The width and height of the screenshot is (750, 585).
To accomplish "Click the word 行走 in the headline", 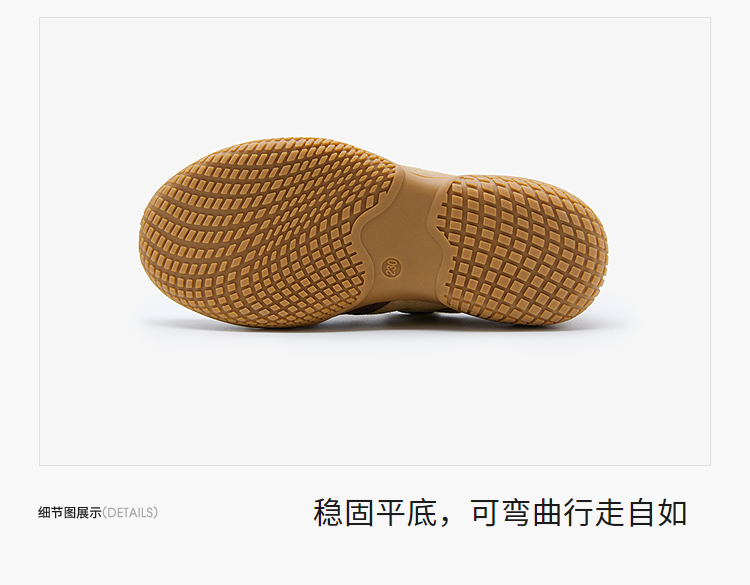I will tap(595, 513).
